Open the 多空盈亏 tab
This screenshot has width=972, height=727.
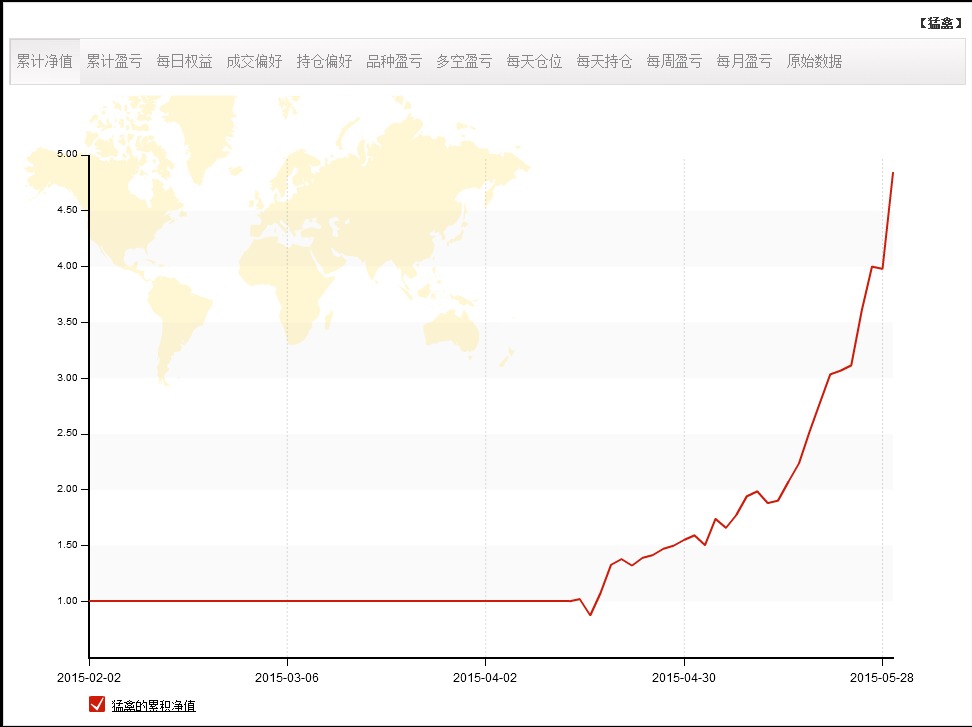465,61
